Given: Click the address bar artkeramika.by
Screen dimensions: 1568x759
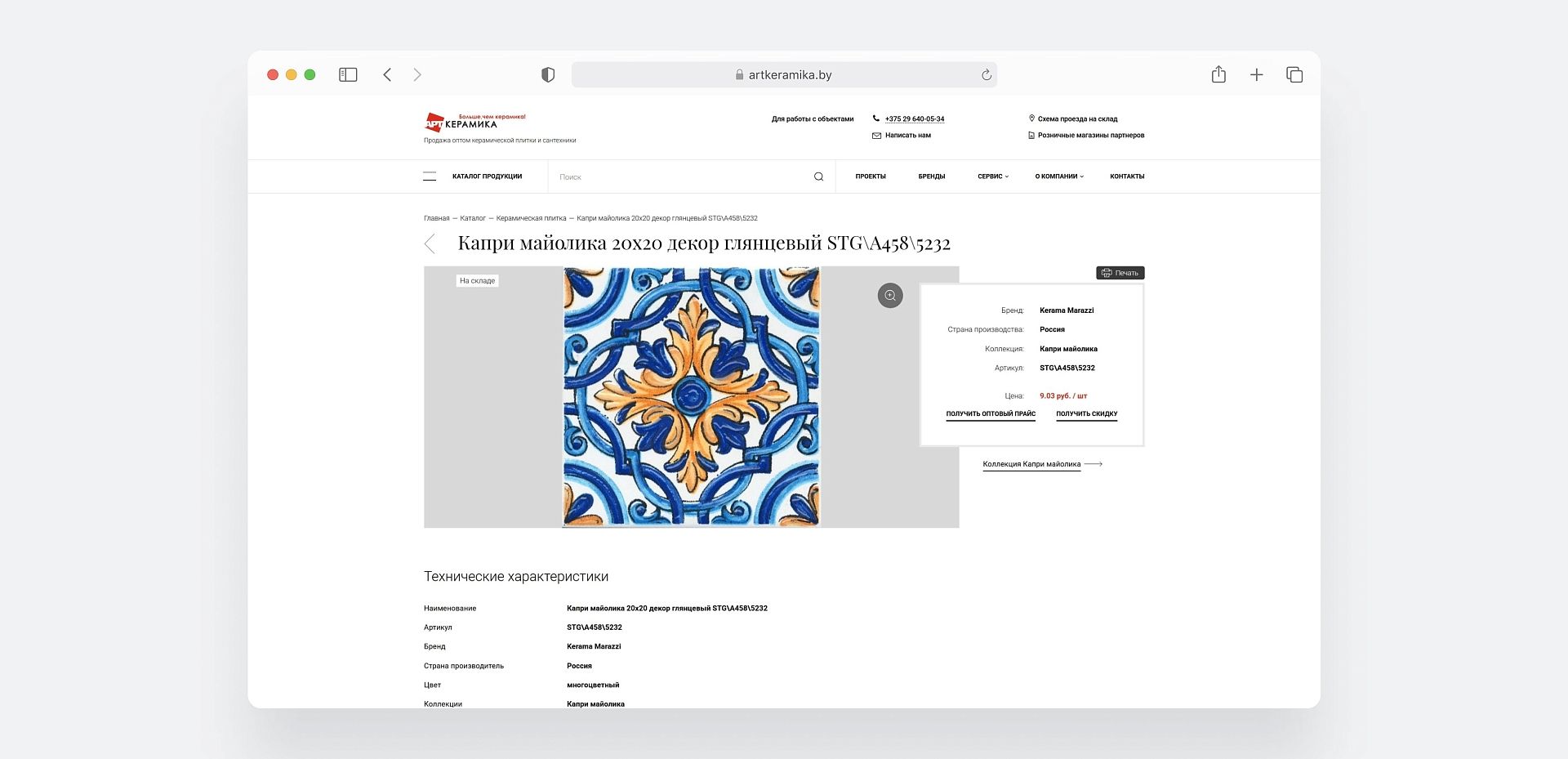Looking at the screenshot, I should click(x=784, y=74).
